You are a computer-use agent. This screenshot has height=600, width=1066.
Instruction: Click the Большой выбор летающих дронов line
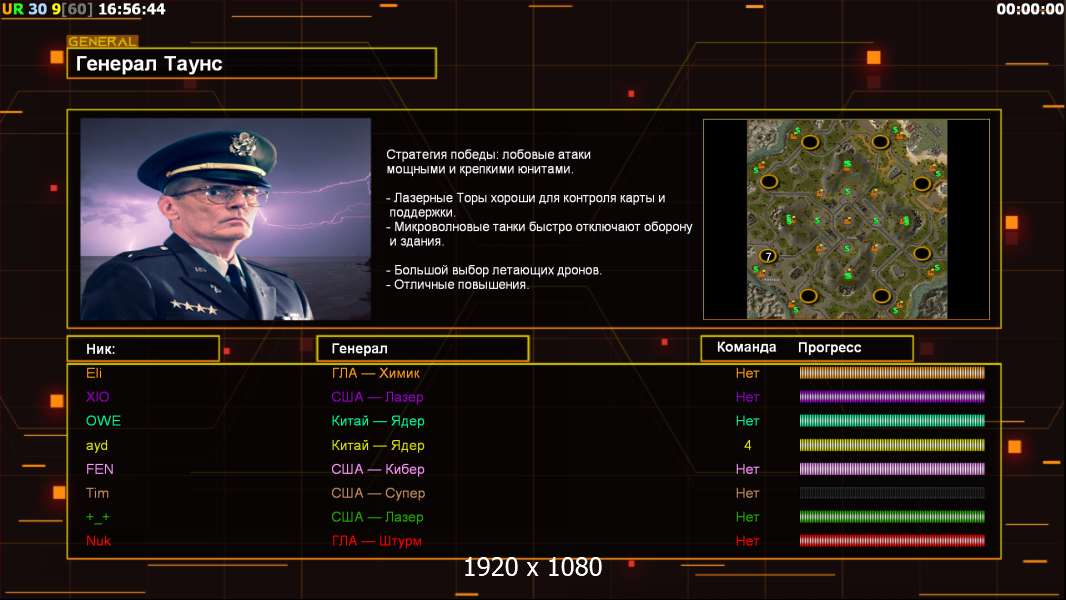tap(494, 270)
